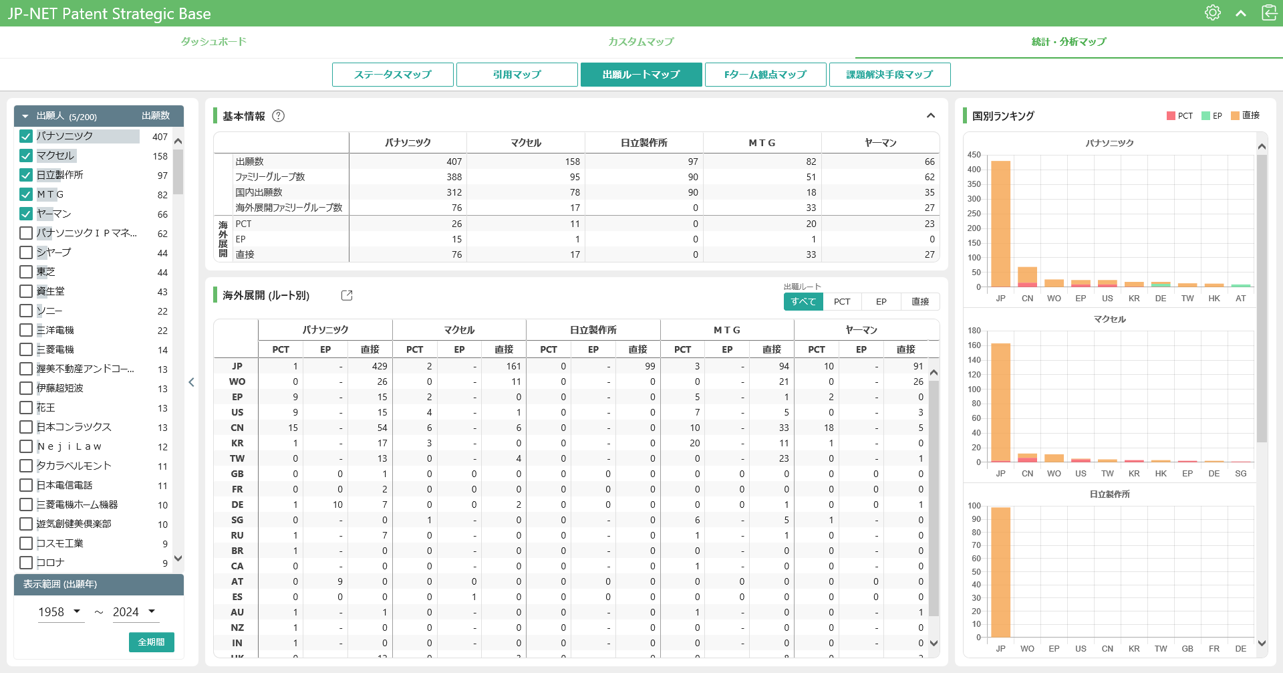The height and width of the screenshot is (673, 1283).
Task: Open the ステータスマップ sub-tab
Action: coord(393,75)
